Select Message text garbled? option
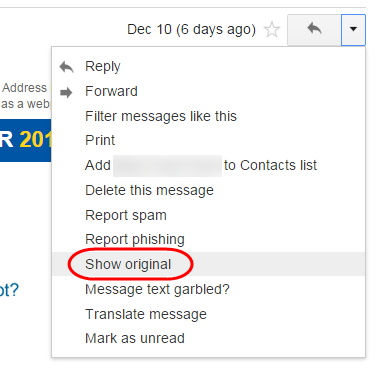 pos(208,289)
